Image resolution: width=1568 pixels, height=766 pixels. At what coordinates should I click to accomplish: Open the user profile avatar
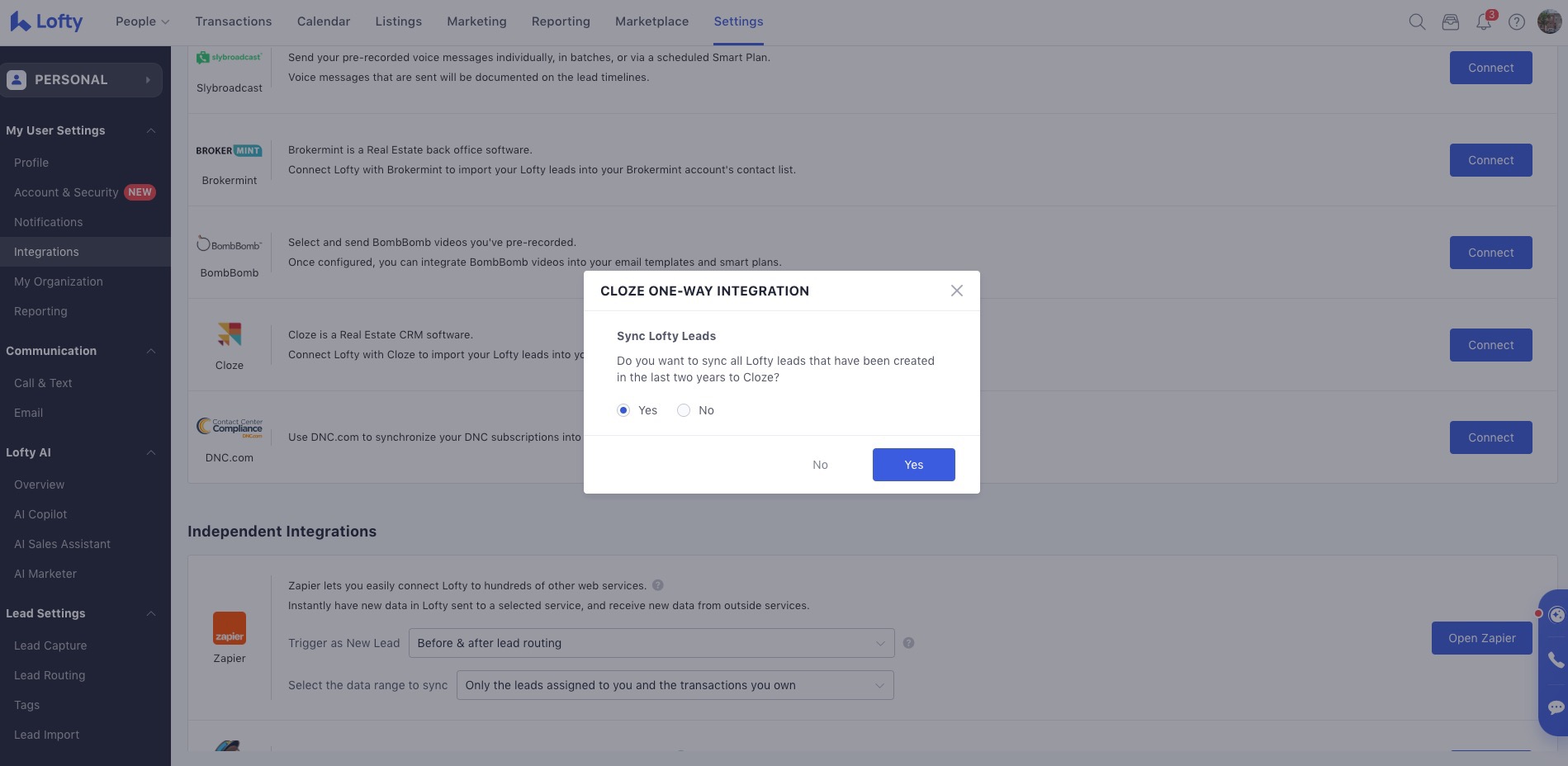[x=1549, y=22]
